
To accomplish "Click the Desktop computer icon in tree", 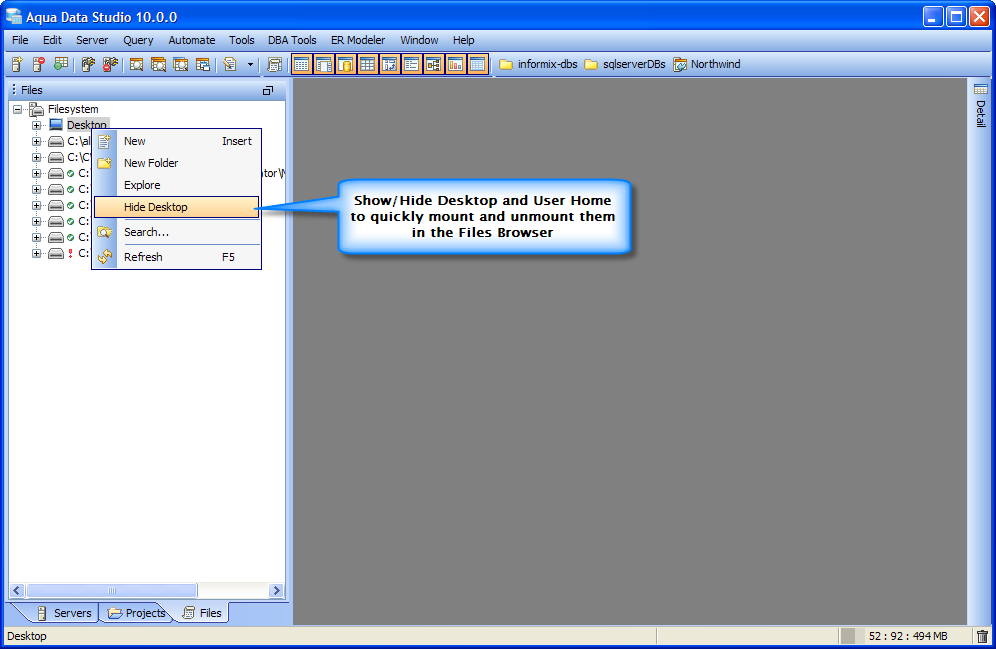I will pyautogui.click(x=57, y=124).
